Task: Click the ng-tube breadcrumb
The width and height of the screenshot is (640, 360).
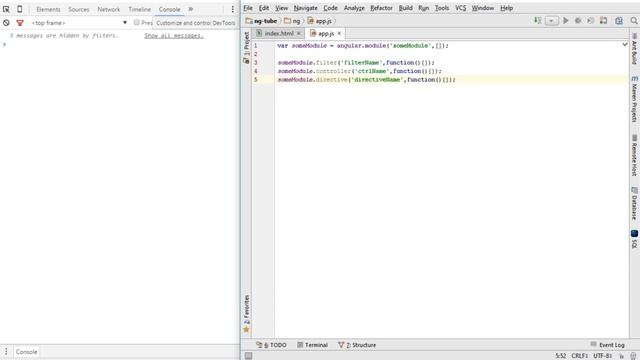Action: point(262,20)
